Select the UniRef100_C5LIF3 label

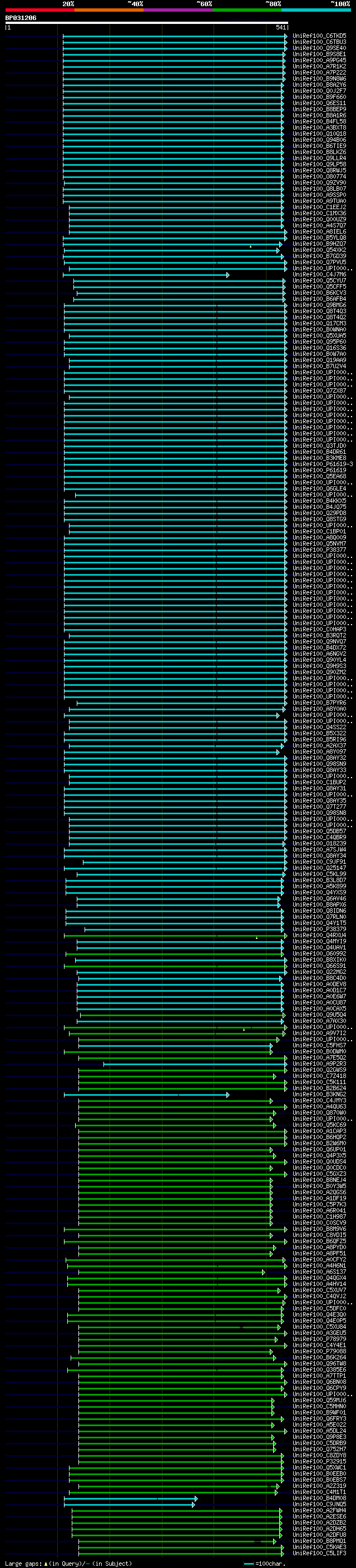pyautogui.click(x=319, y=1554)
